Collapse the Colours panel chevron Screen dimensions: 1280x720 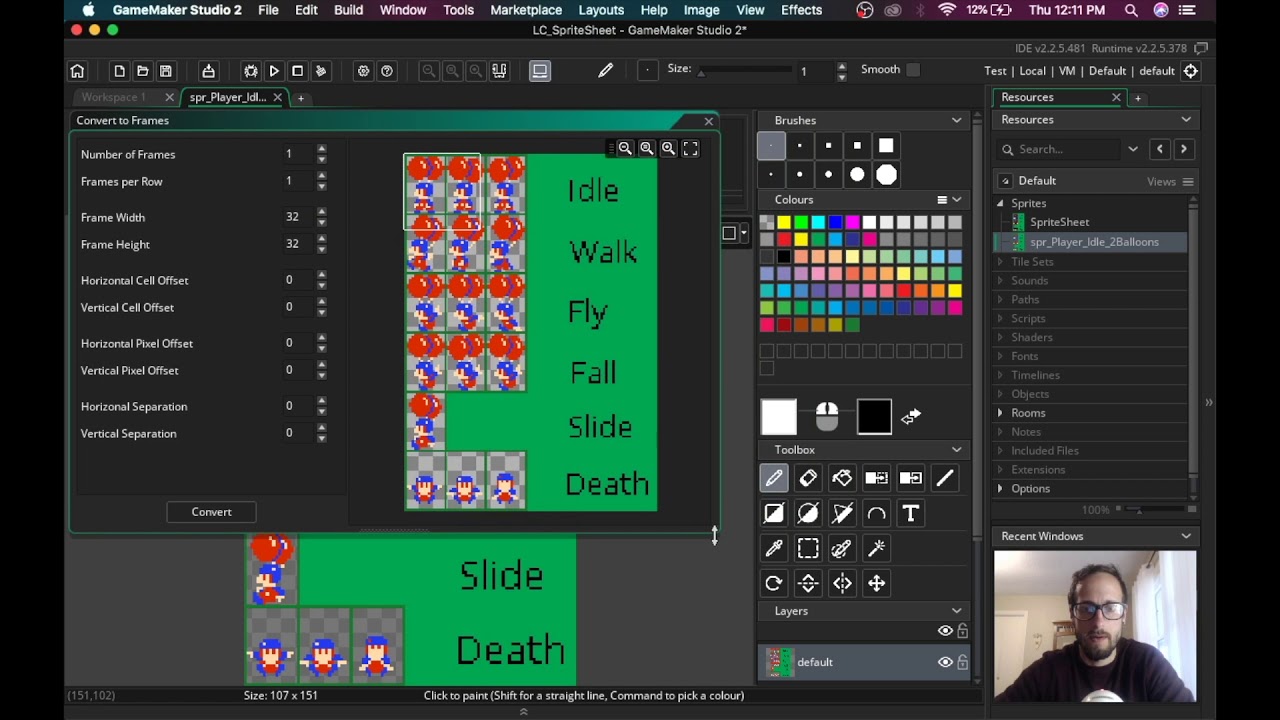point(957,200)
